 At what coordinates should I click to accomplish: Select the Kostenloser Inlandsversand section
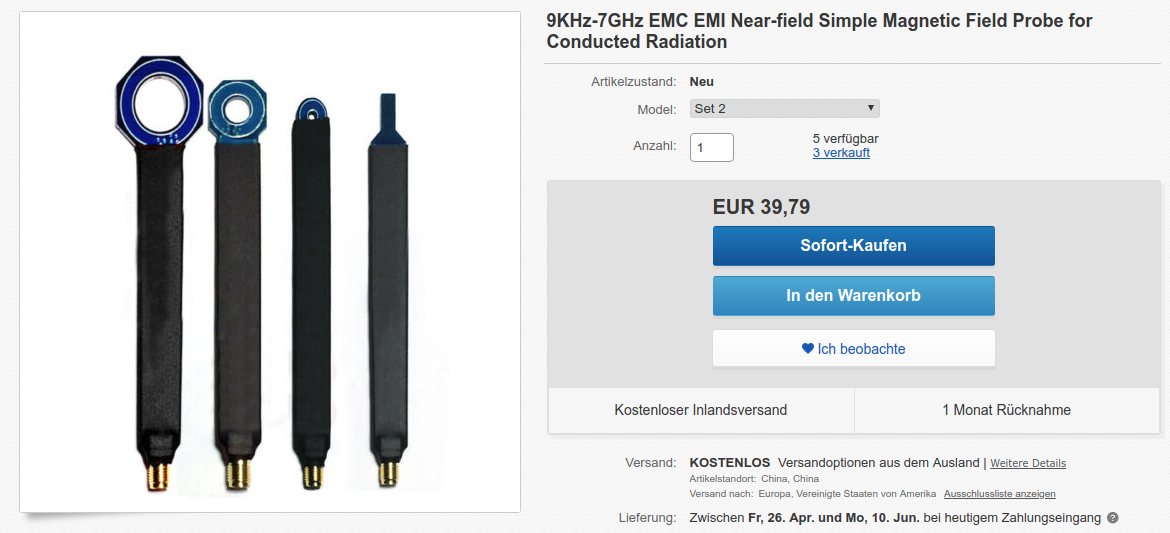(x=700, y=410)
